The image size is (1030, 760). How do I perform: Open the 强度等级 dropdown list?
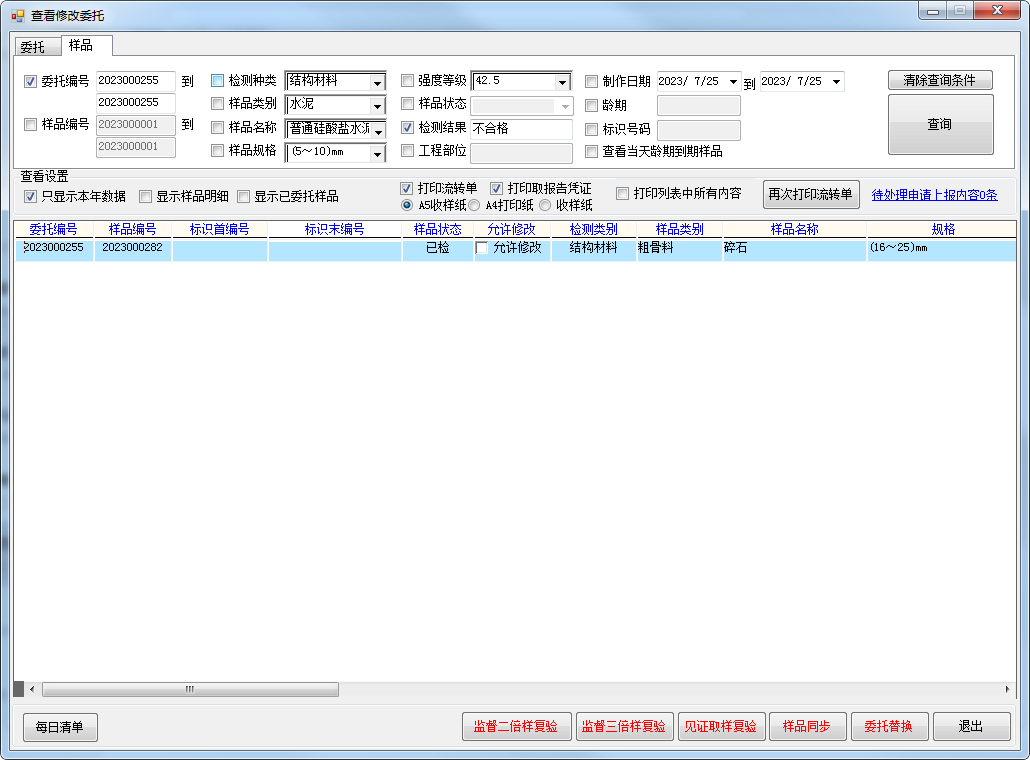[562, 82]
